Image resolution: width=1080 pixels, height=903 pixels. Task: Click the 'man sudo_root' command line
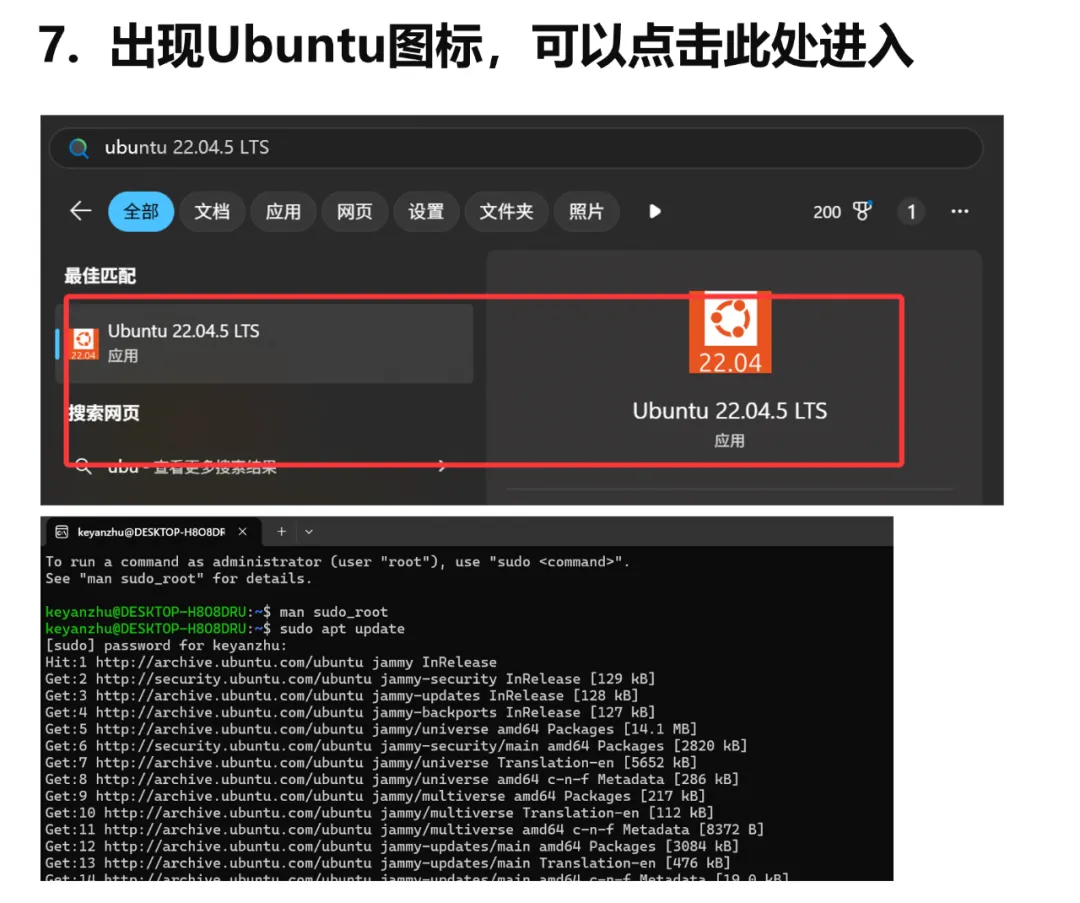coord(216,612)
